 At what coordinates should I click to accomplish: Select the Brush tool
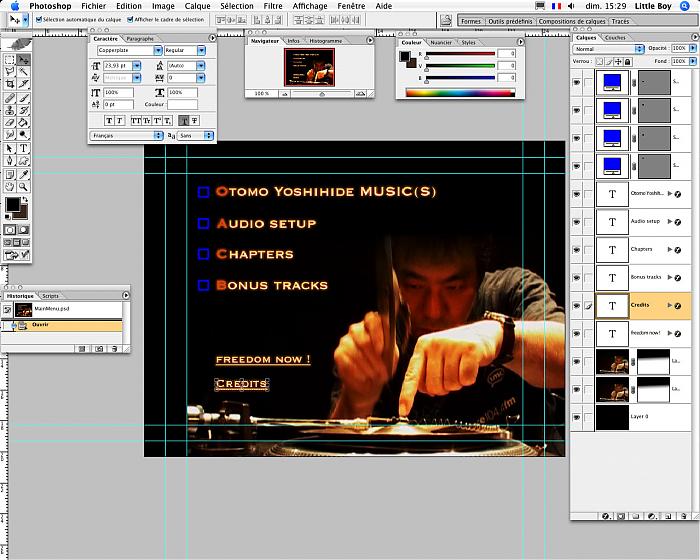[24, 98]
